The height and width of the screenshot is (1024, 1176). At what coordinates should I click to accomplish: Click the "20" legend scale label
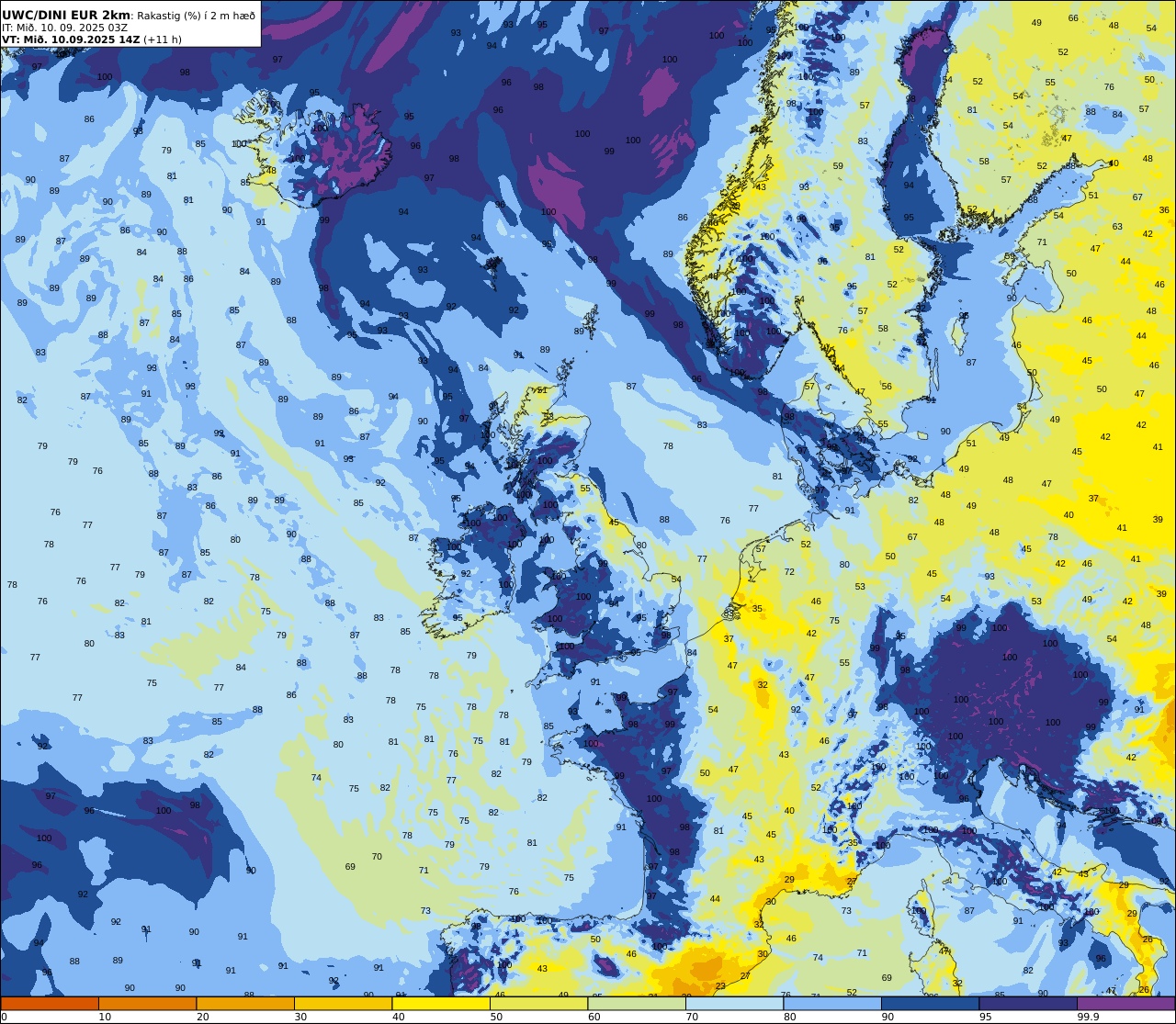202,1017
